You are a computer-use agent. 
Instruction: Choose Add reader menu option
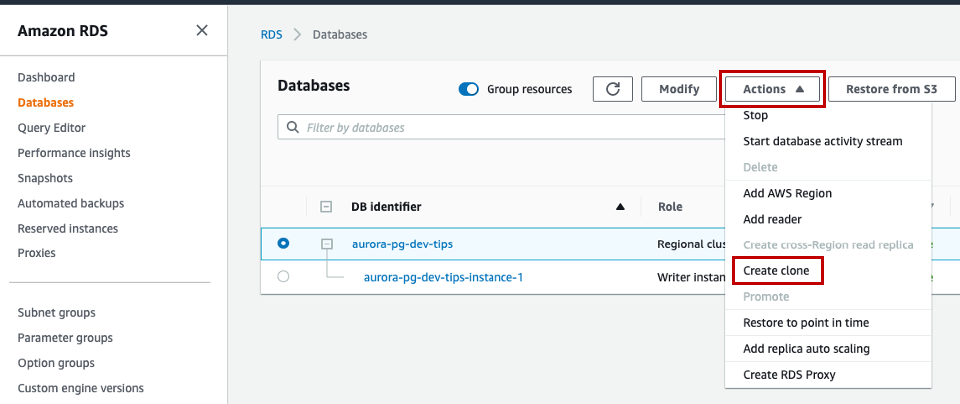click(x=772, y=219)
